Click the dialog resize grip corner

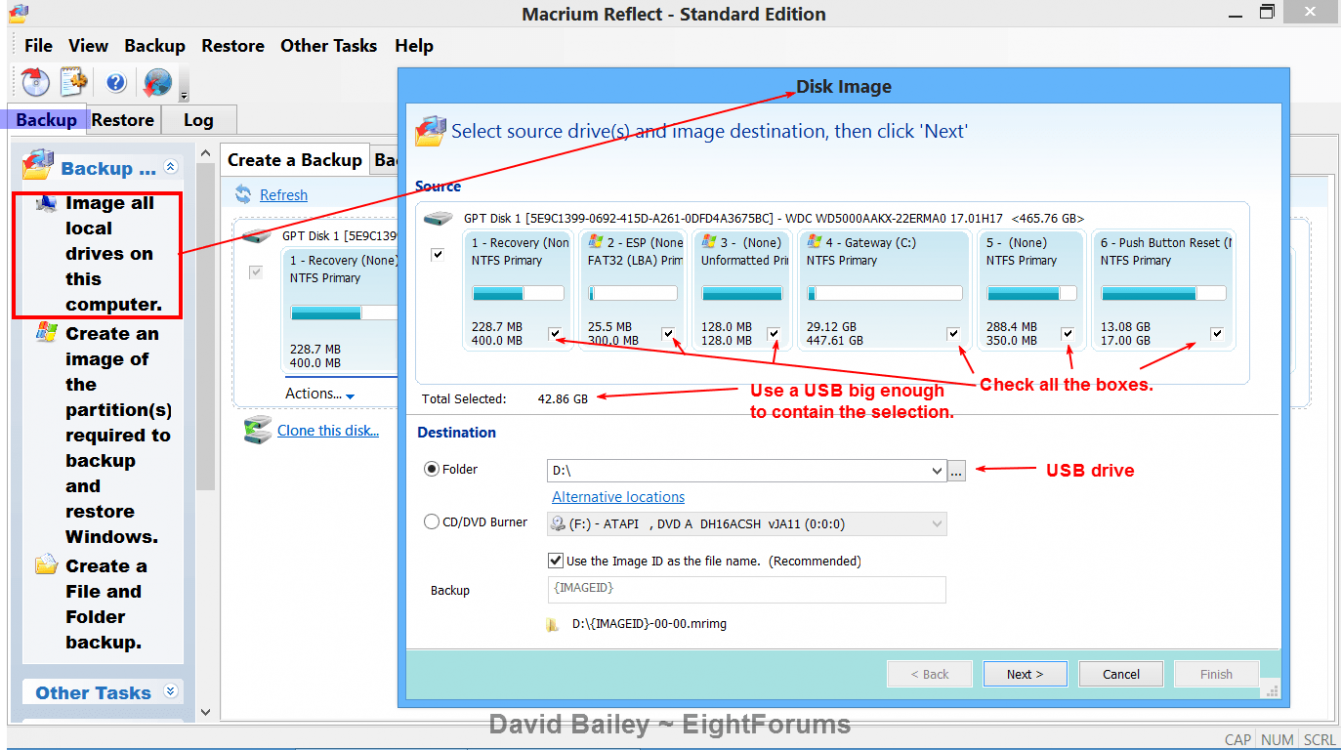tap(1272, 690)
